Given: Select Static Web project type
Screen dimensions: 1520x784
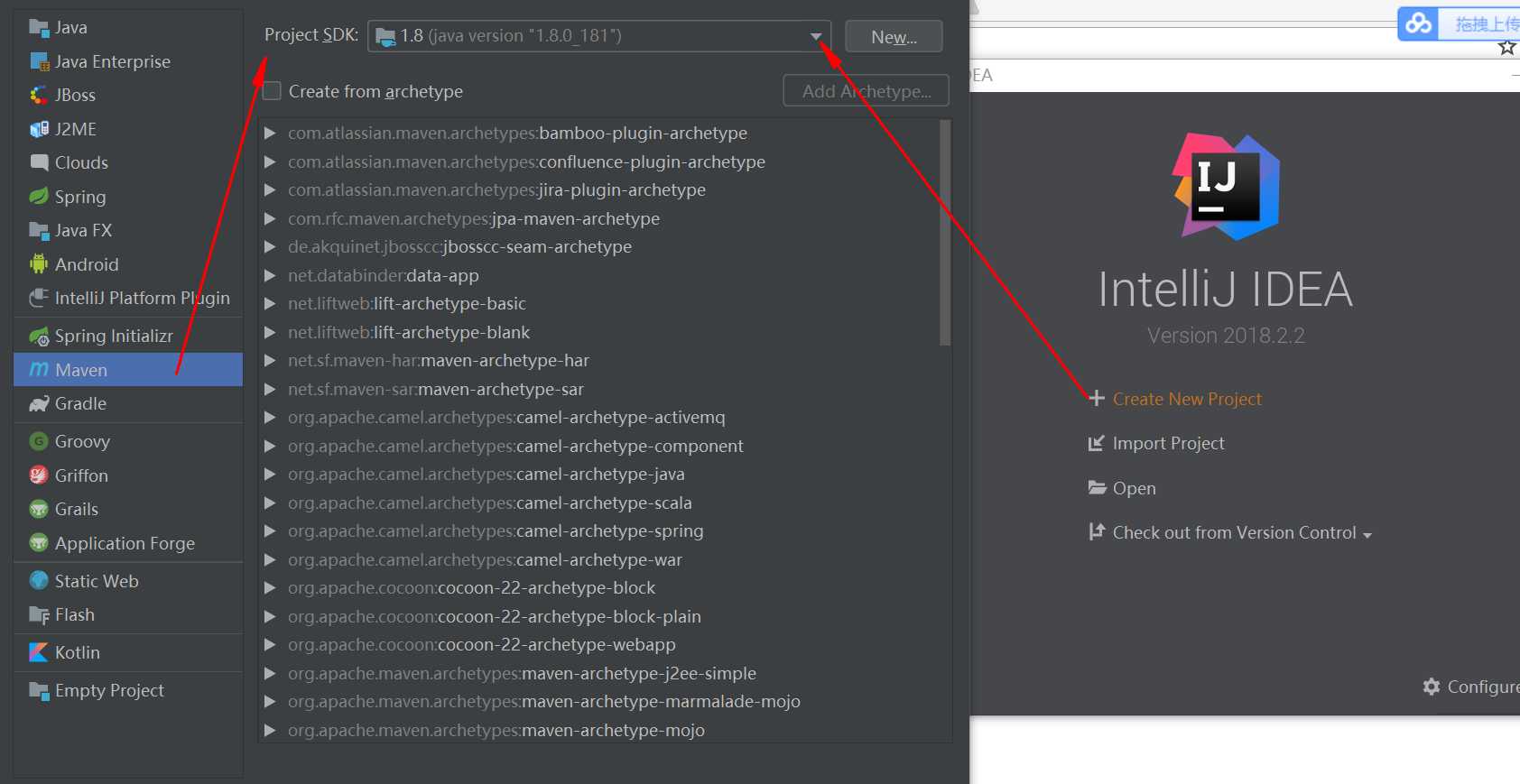Looking at the screenshot, I should point(128,581).
